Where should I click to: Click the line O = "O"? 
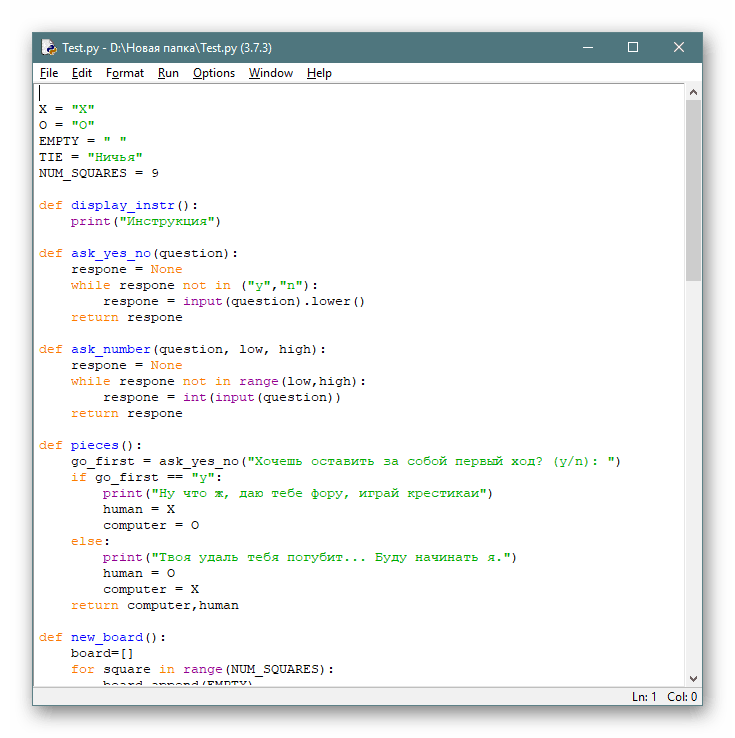66,125
